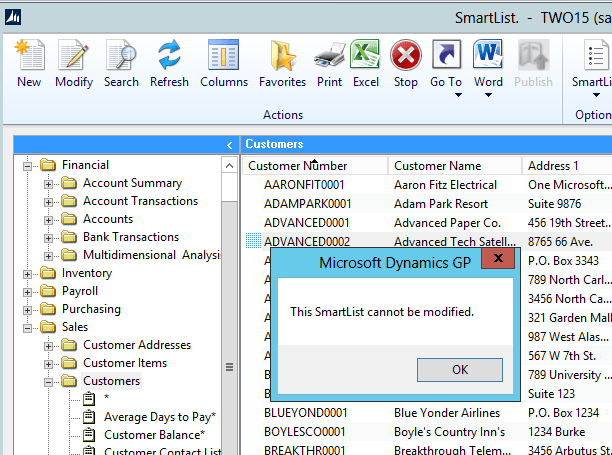Sort by Customer Number column header

click(x=314, y=166)
